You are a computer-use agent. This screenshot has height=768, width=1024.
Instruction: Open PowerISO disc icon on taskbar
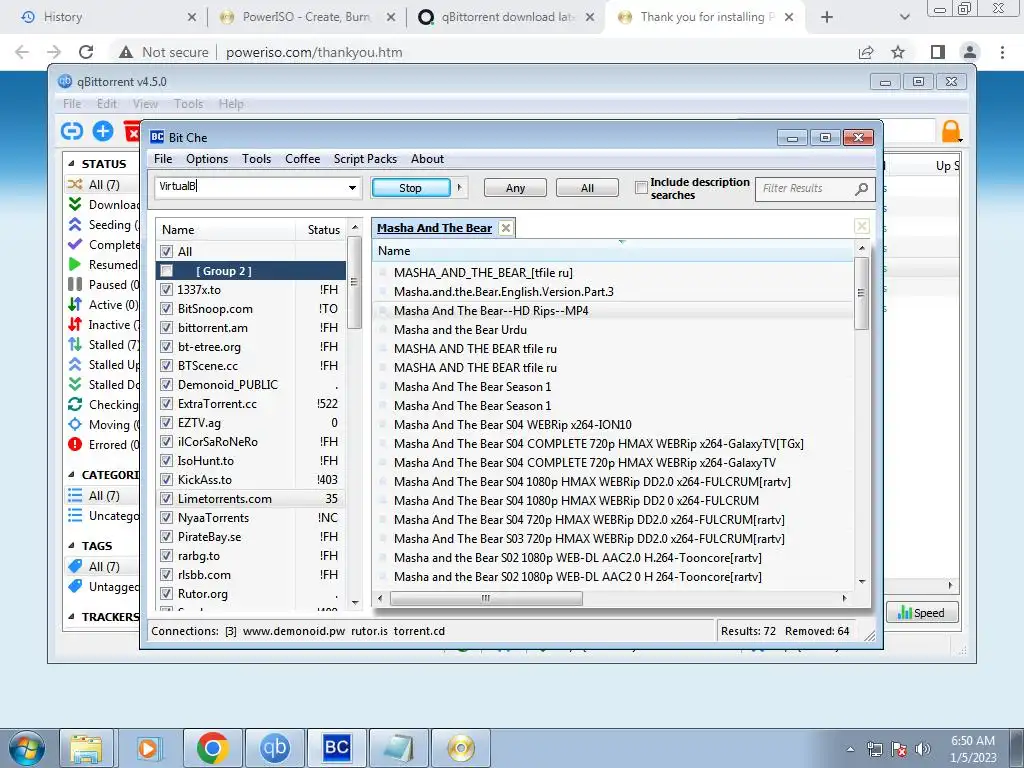[460, 748]
